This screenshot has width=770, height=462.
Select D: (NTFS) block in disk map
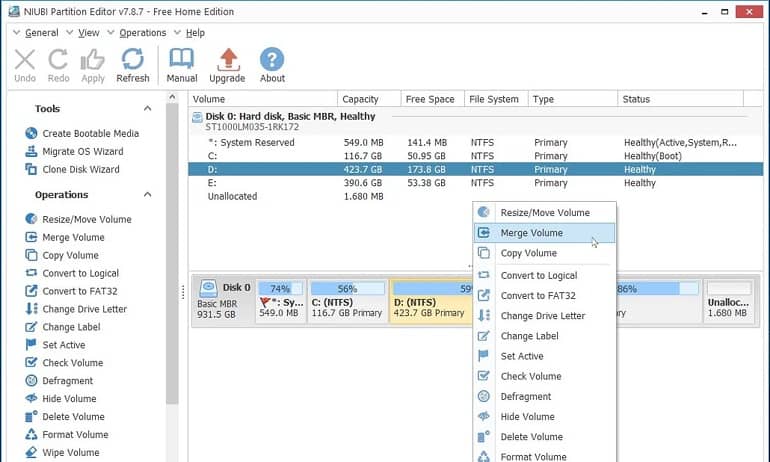pos(432,301)
